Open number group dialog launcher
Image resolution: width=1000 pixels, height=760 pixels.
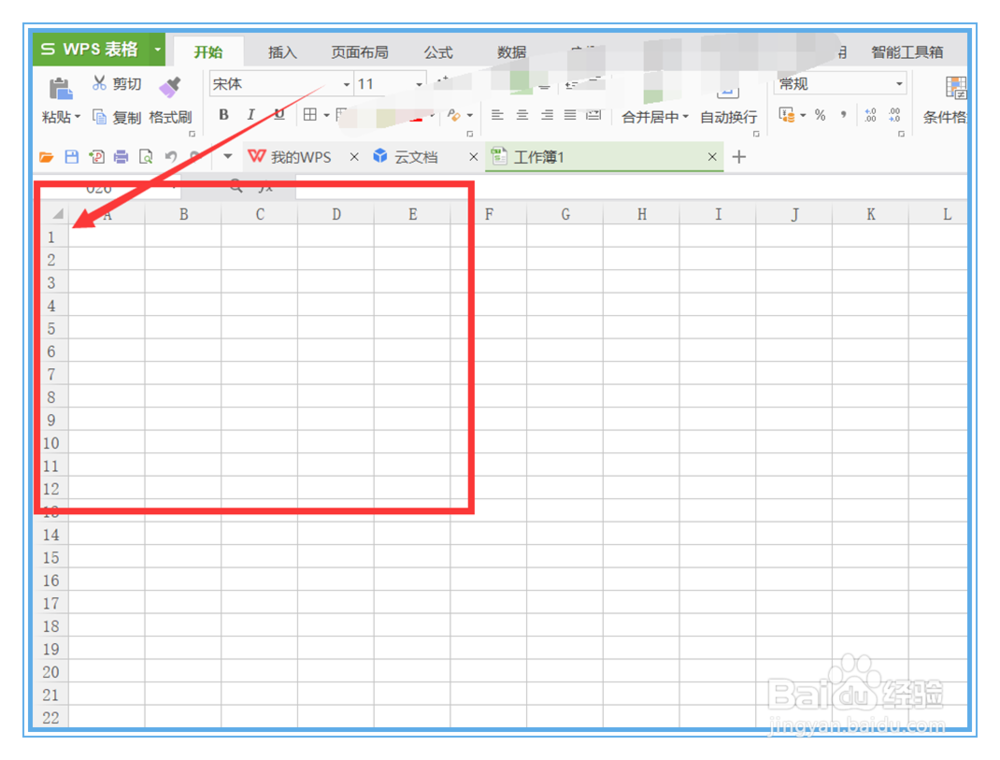click(901, 134)
